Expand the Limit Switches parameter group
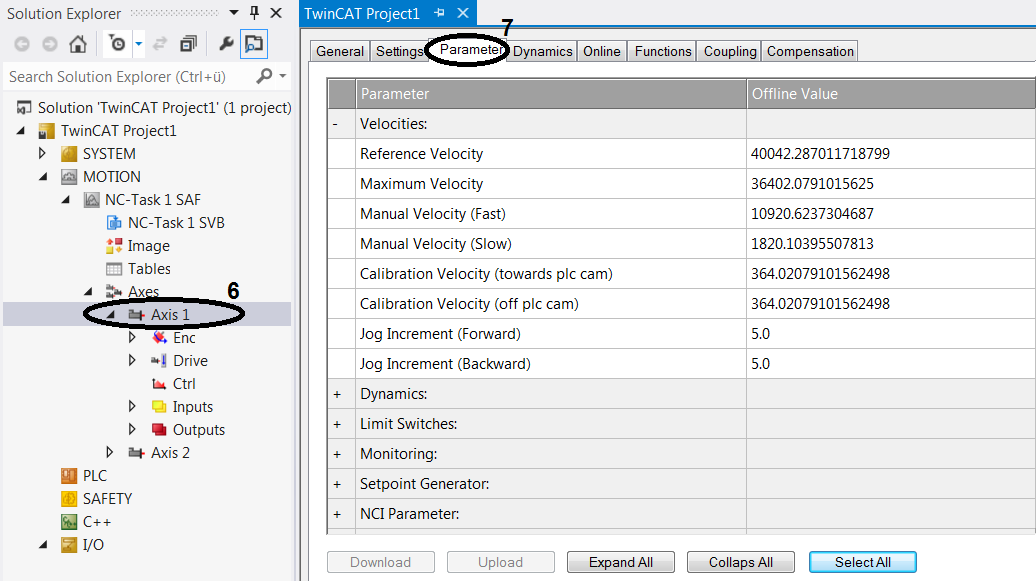Screen dimensions: 1036x581 337,424
